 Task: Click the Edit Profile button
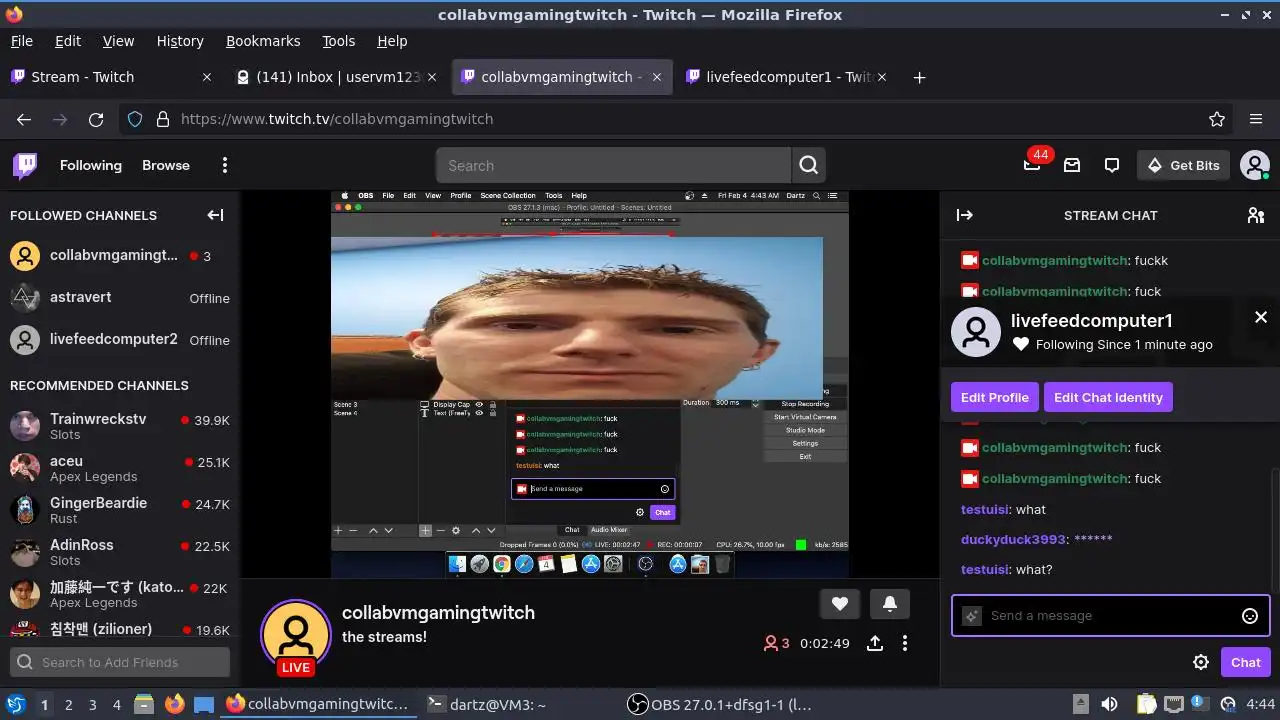995,397
